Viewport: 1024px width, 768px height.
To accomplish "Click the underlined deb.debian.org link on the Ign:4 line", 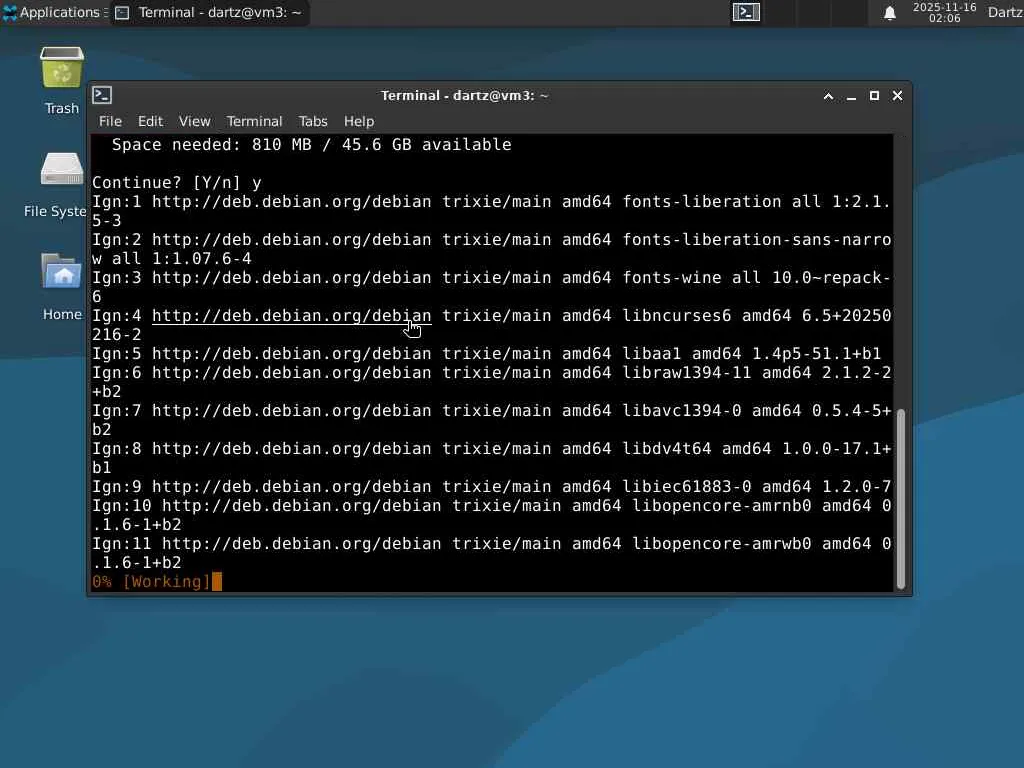I will point(291,316).
